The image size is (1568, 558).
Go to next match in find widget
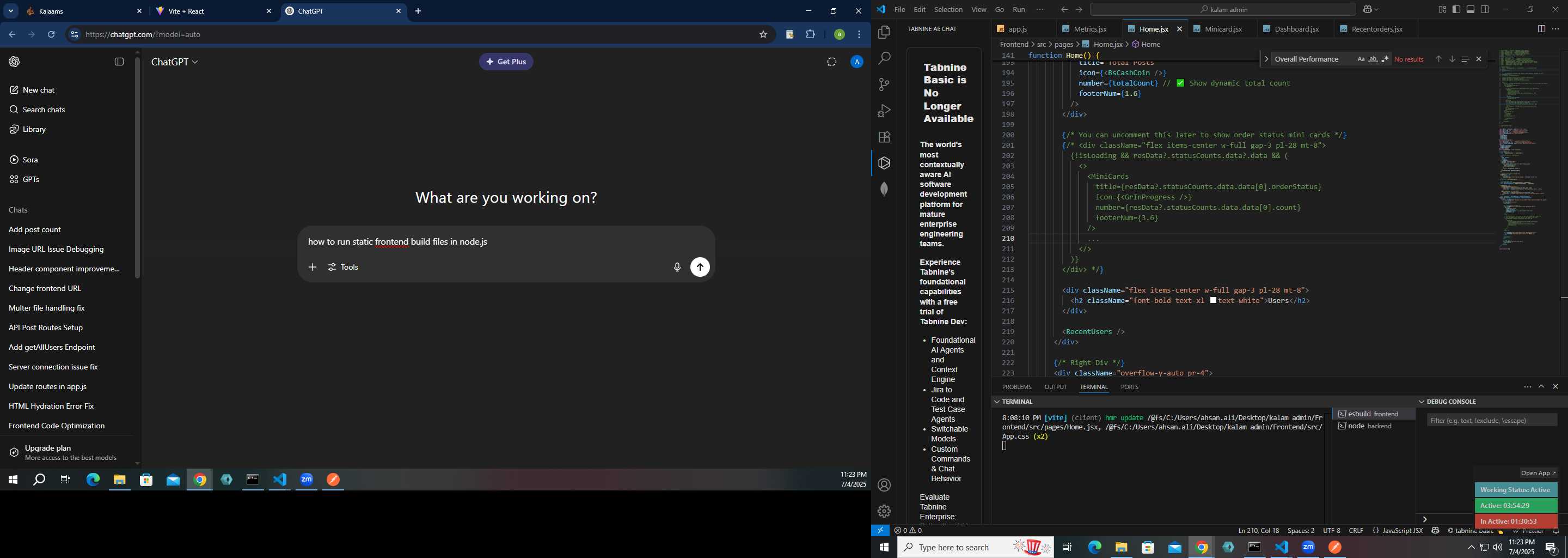(x=1451, y=59)
